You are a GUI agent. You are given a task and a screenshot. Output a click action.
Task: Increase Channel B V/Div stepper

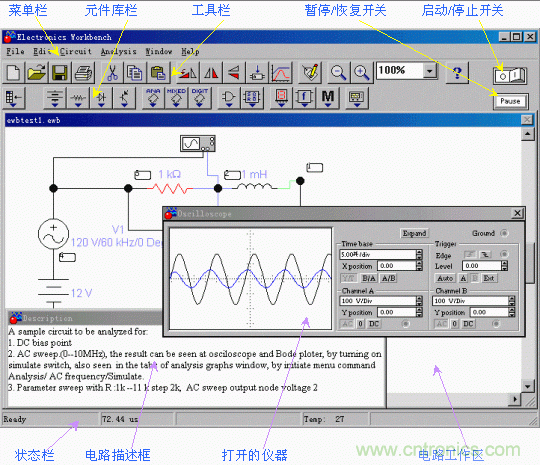coord(512,299)
